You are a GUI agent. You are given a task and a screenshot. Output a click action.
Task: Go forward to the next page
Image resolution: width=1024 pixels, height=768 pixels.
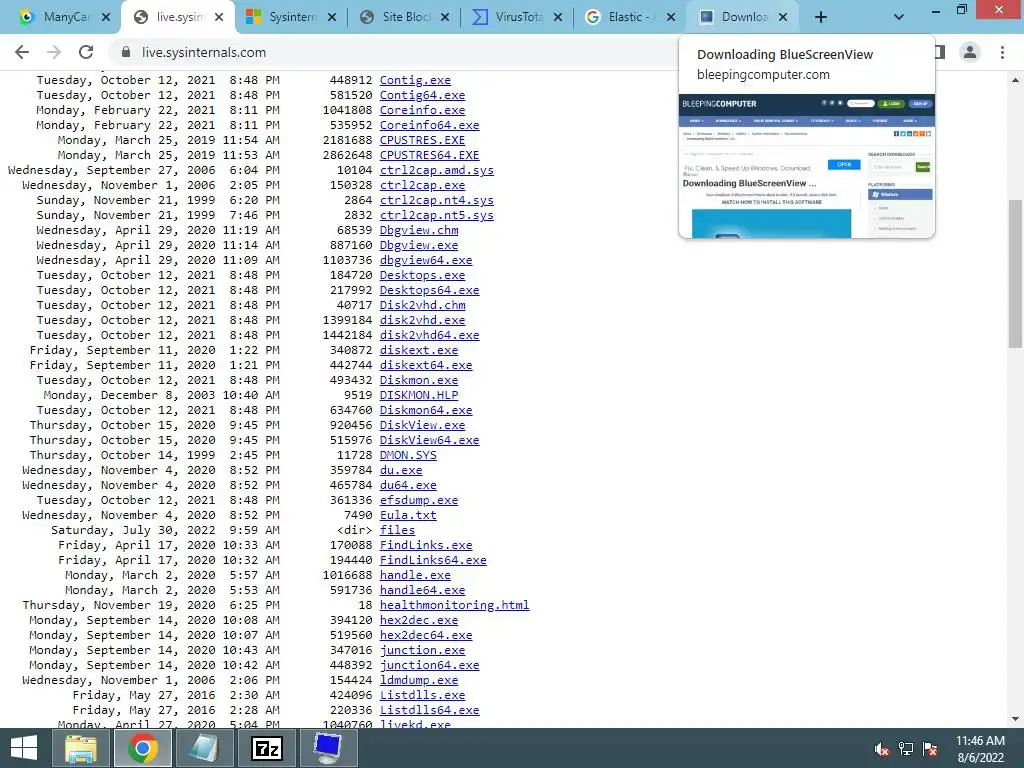(54, 52)
